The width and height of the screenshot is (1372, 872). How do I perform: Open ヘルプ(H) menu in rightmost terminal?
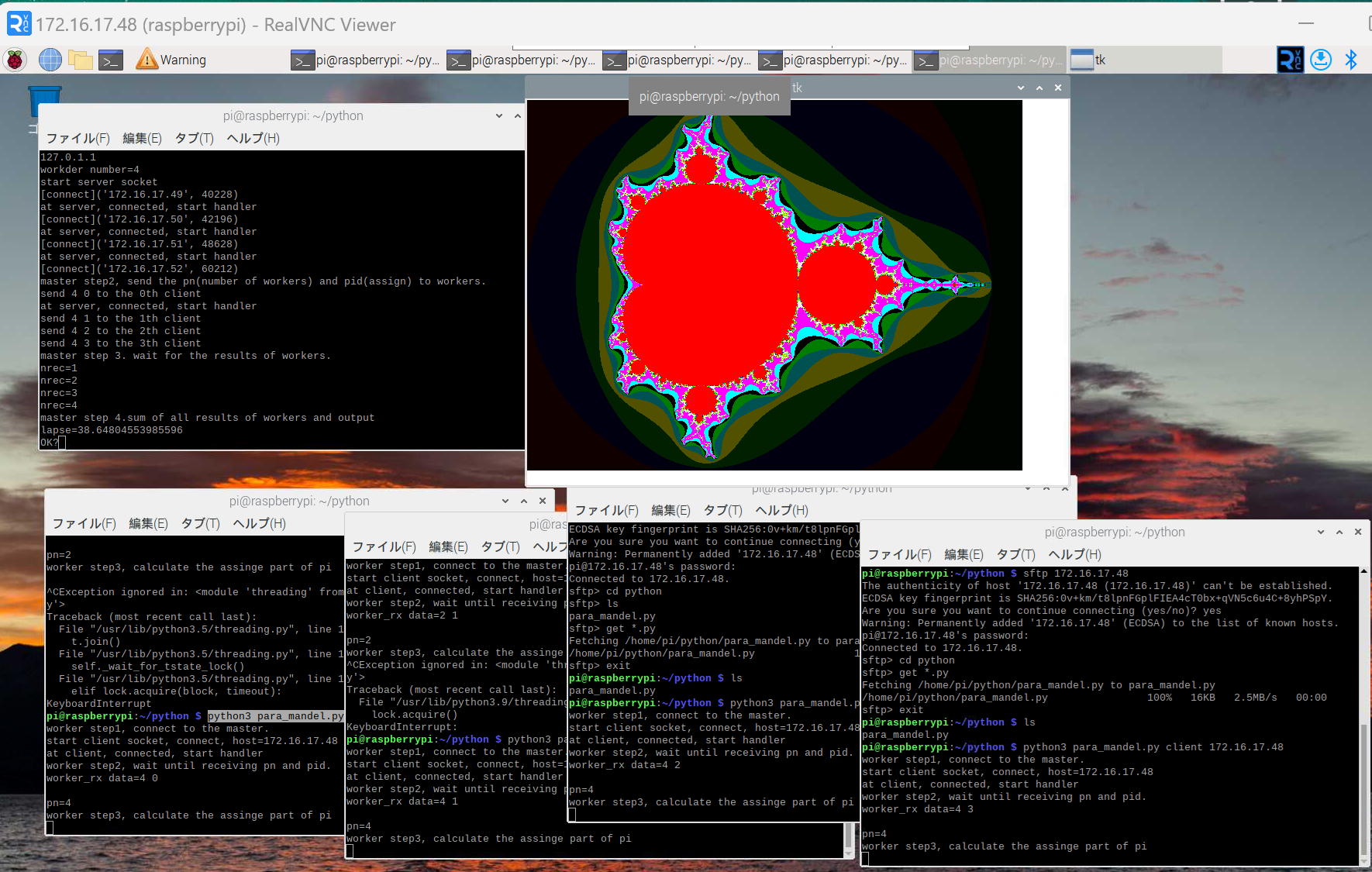1074,554
